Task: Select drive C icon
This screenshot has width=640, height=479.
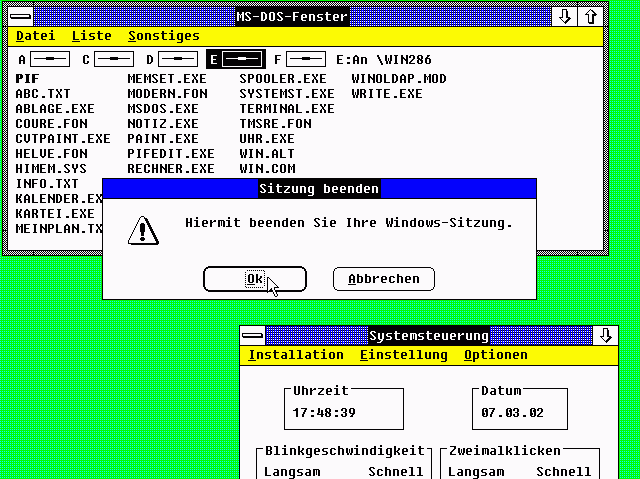Action: pos(114,60)
